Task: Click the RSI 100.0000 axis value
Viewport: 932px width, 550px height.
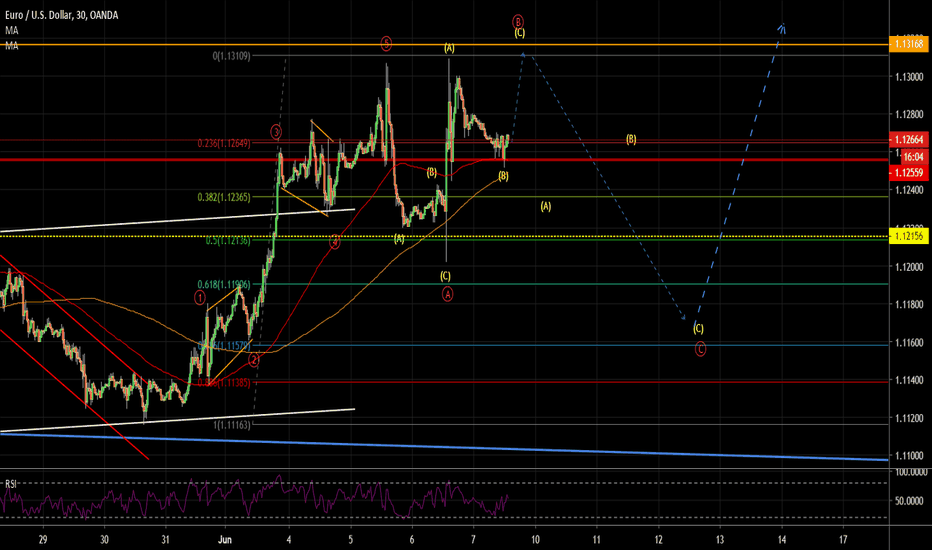Action: point(911,472)
